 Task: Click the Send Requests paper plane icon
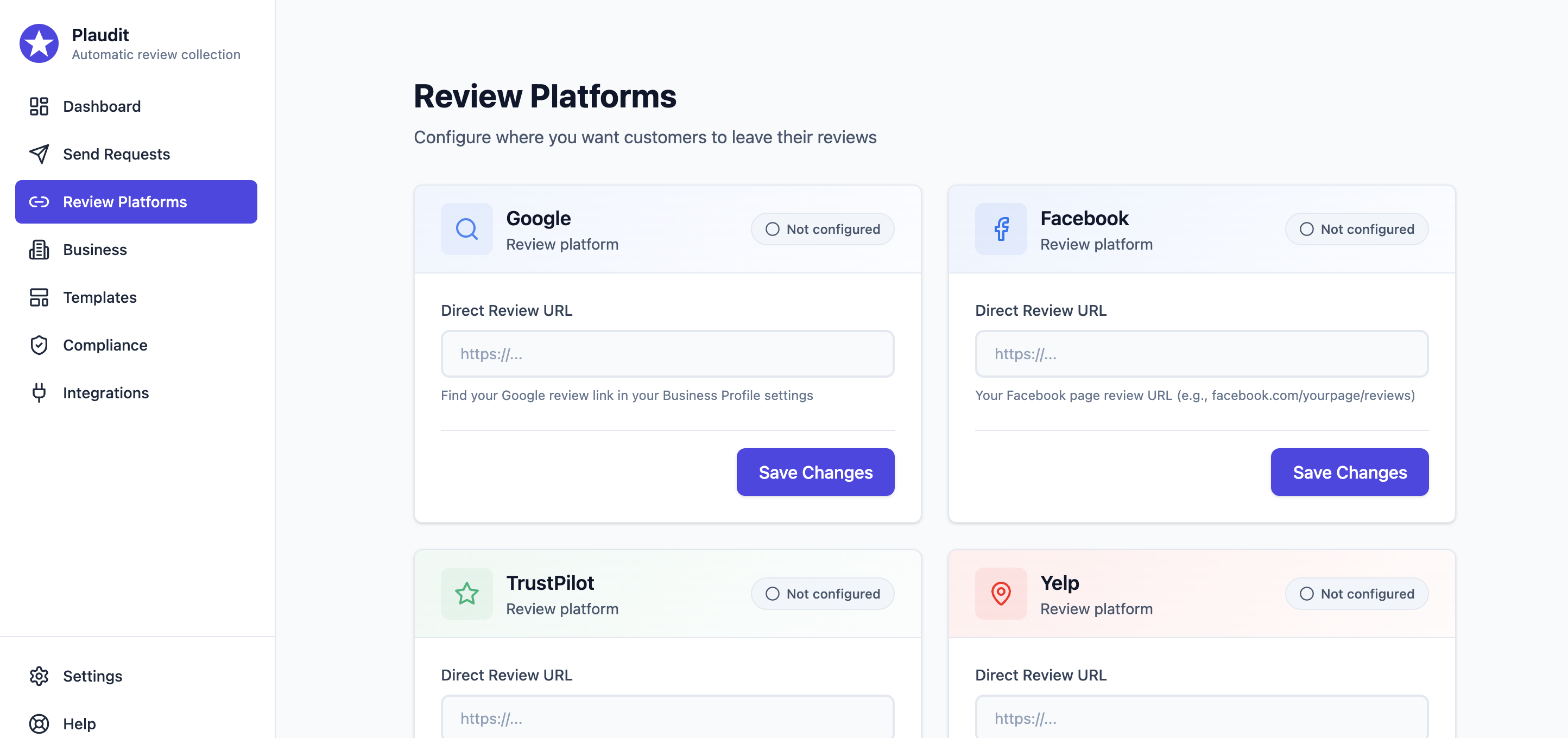pos(39,154)
